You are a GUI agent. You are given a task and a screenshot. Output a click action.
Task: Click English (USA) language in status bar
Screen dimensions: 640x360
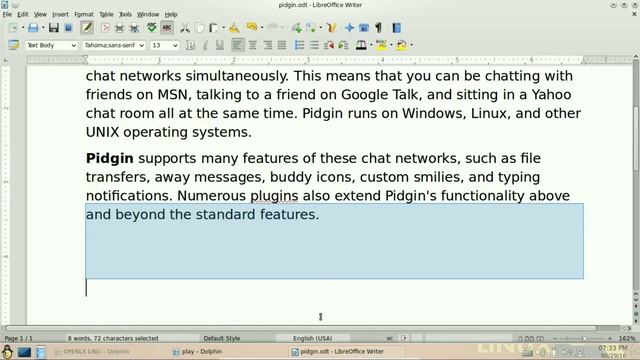(313, 338)
